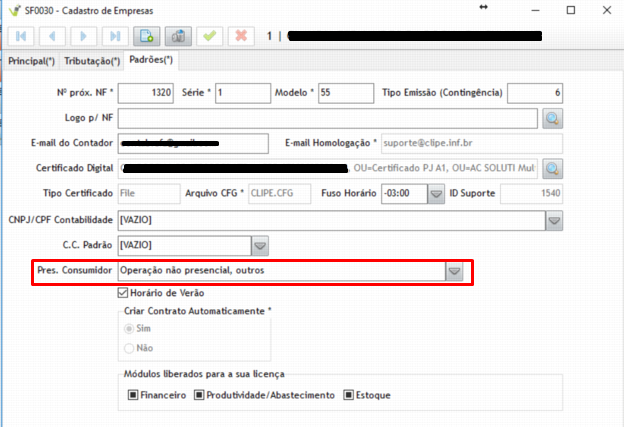Click the new record icon

(x=146, y=36)
